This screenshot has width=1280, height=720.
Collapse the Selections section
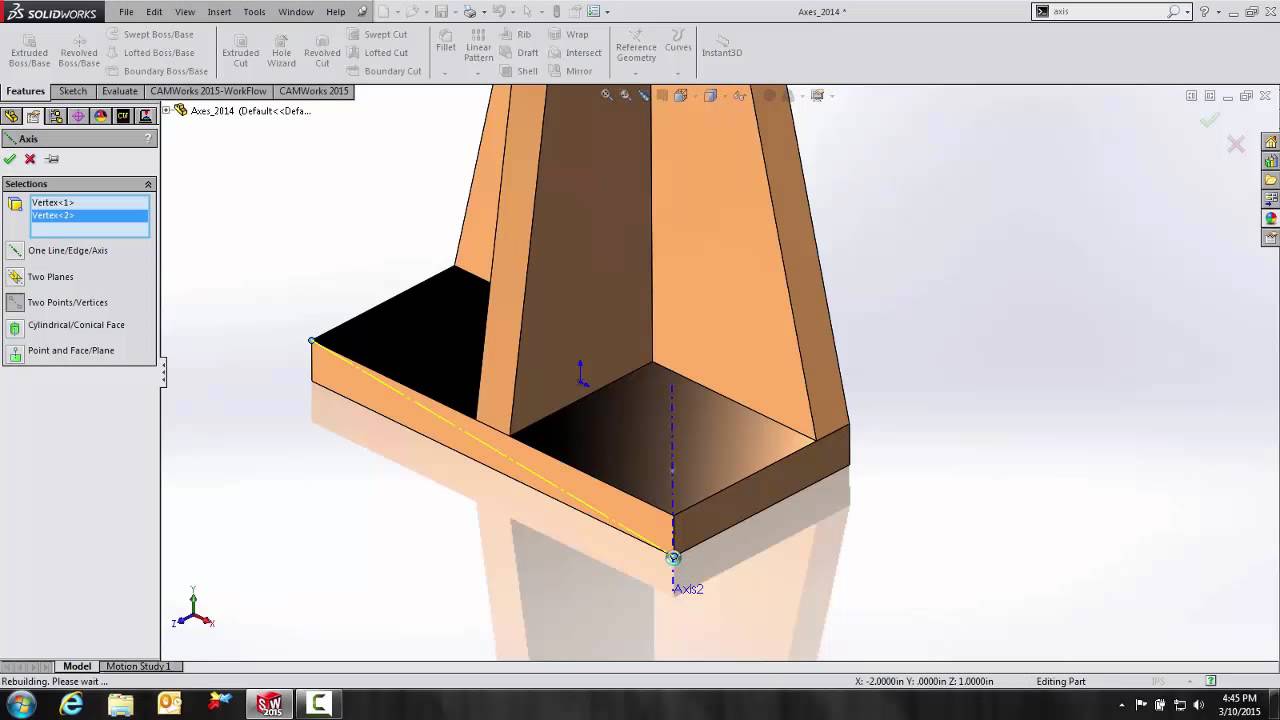point(148,184)
